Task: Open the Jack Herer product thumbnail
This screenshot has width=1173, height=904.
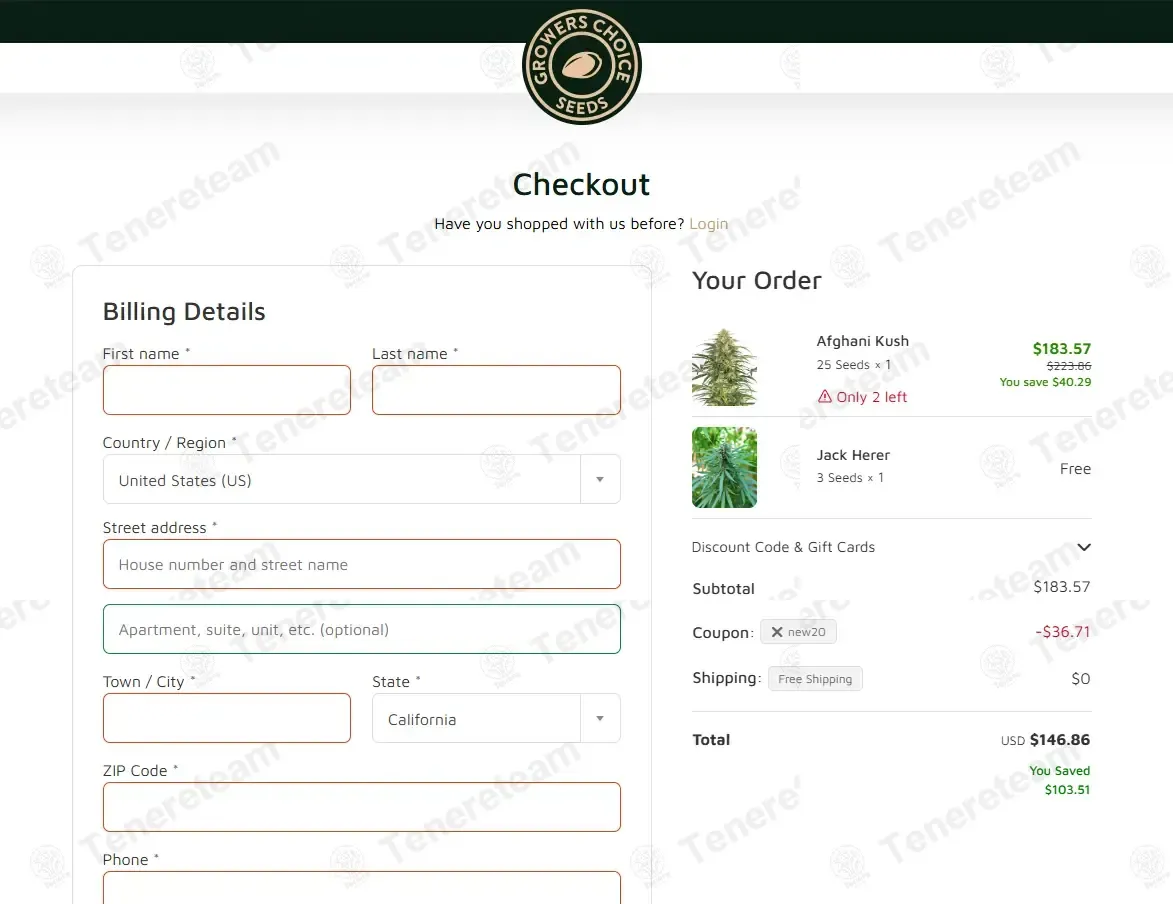Action: pyautogui.click(x=724, y=468)
